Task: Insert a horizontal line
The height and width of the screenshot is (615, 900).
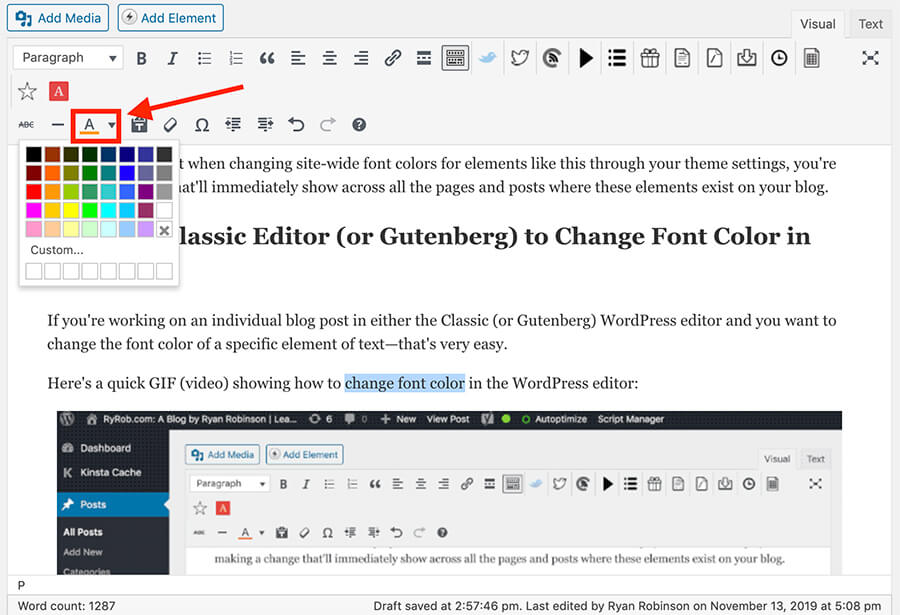Action: pos(57,124)
